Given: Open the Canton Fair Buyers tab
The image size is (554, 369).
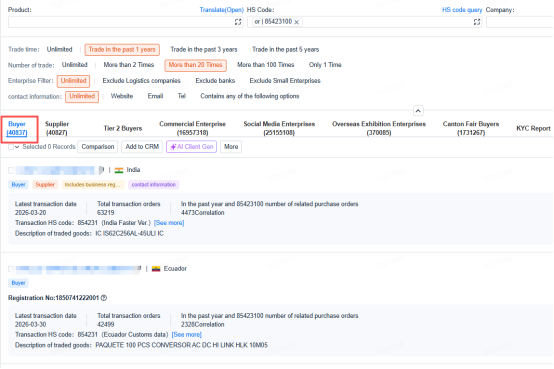Looking at the screenshot, I should (x=471, y=128).
